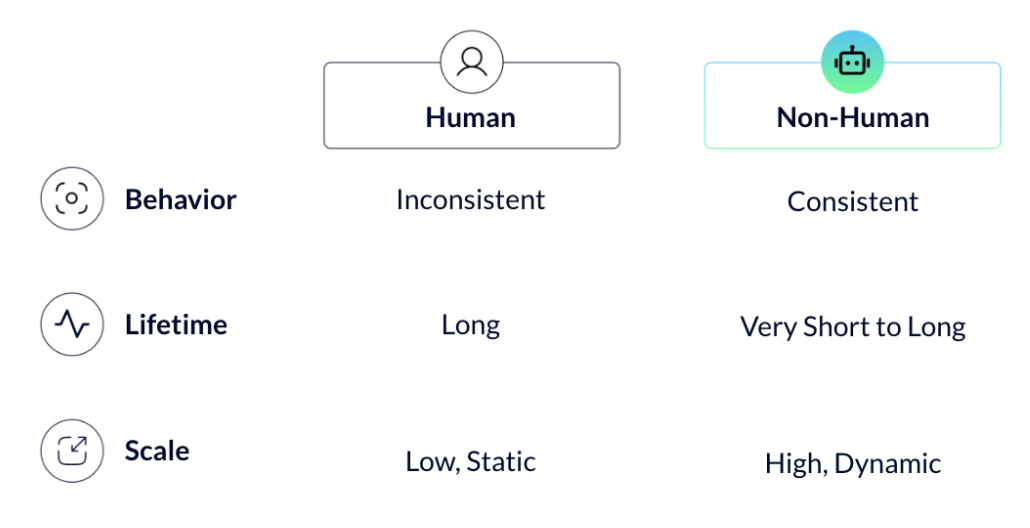Select the Low, Static scale value
The width and height of the screenshot is (1030, 528).
[x=470, y=462]
